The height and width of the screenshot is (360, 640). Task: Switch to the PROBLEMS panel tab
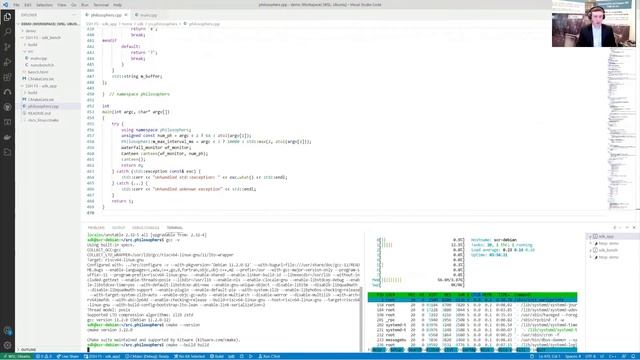pos(96,228)
